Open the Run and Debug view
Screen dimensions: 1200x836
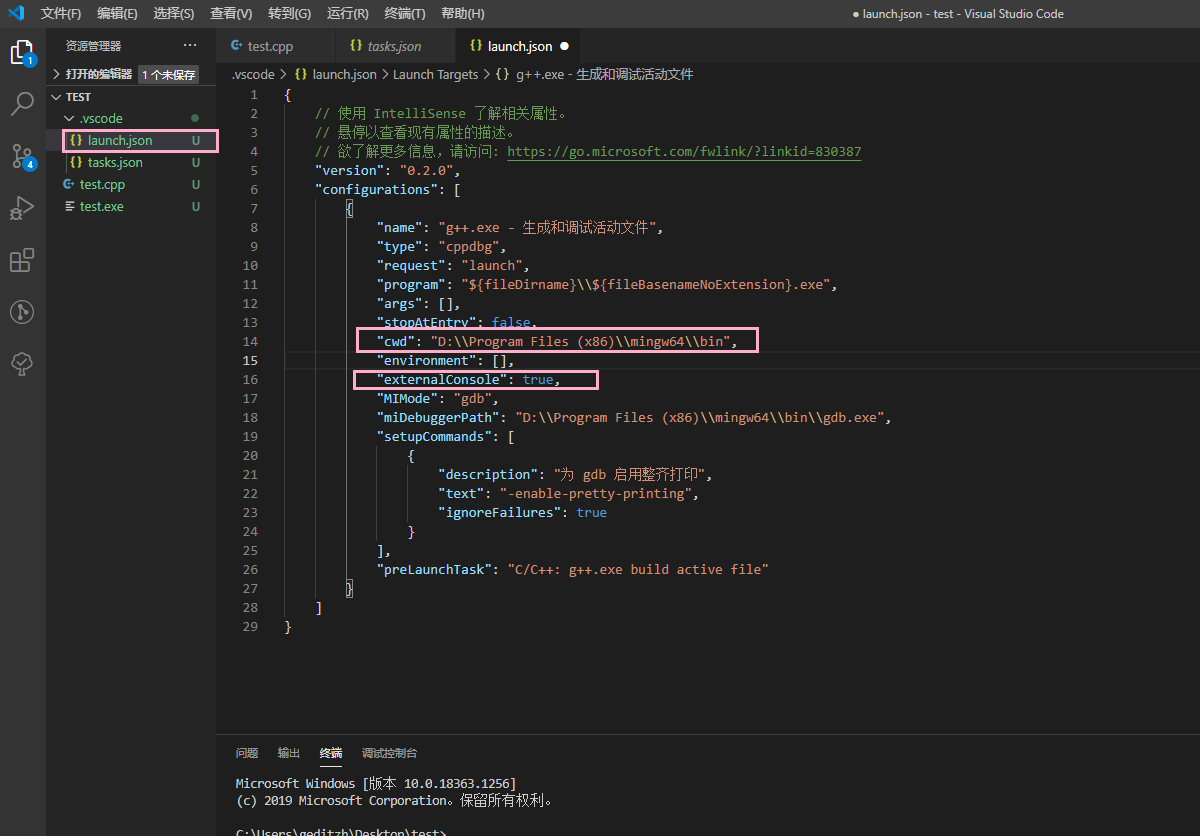[x=22, y=208]
